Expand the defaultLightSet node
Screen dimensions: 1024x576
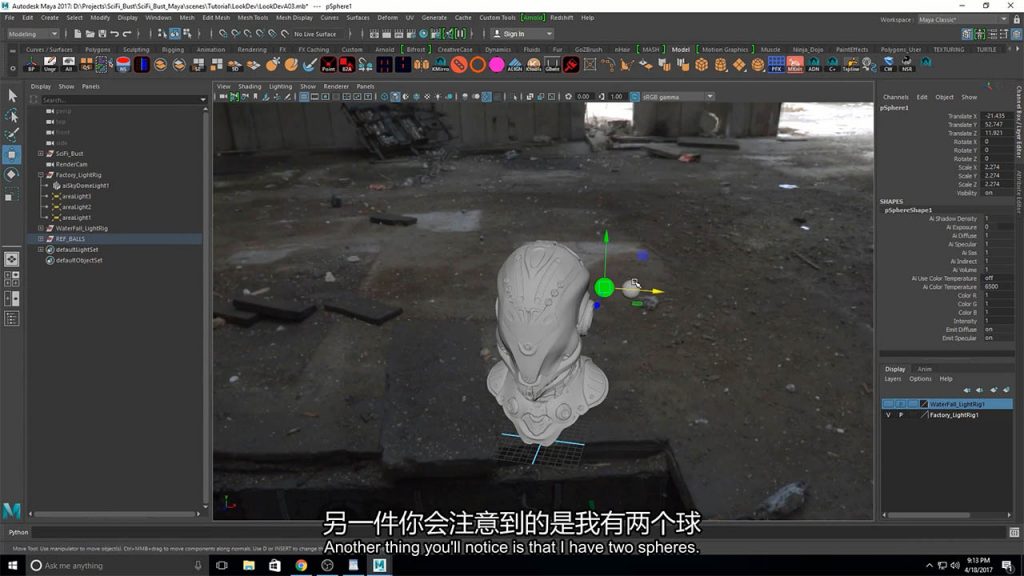pos(40,249)
